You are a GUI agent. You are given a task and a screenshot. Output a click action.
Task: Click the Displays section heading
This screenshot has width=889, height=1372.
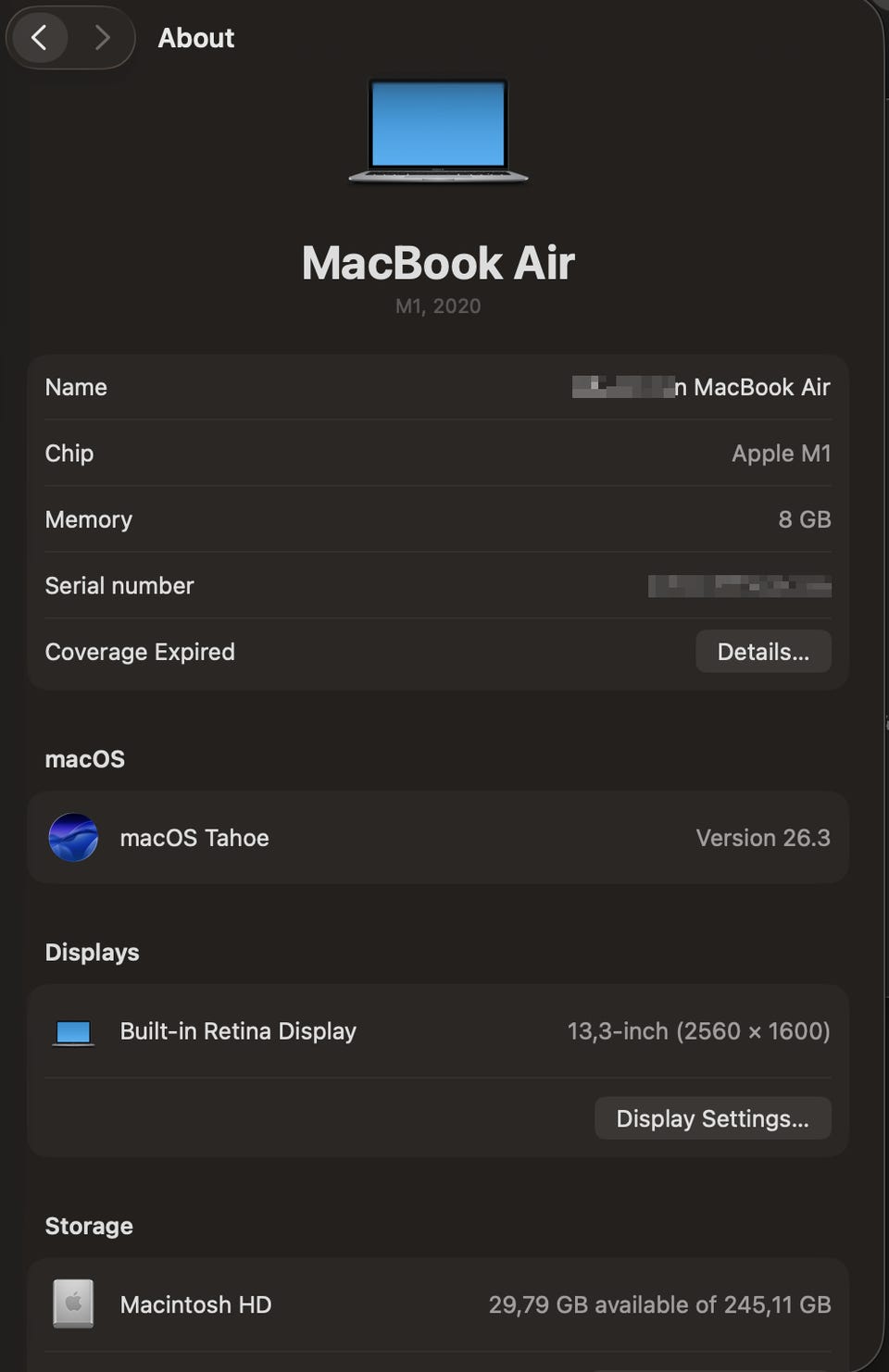tap(93, 953)
